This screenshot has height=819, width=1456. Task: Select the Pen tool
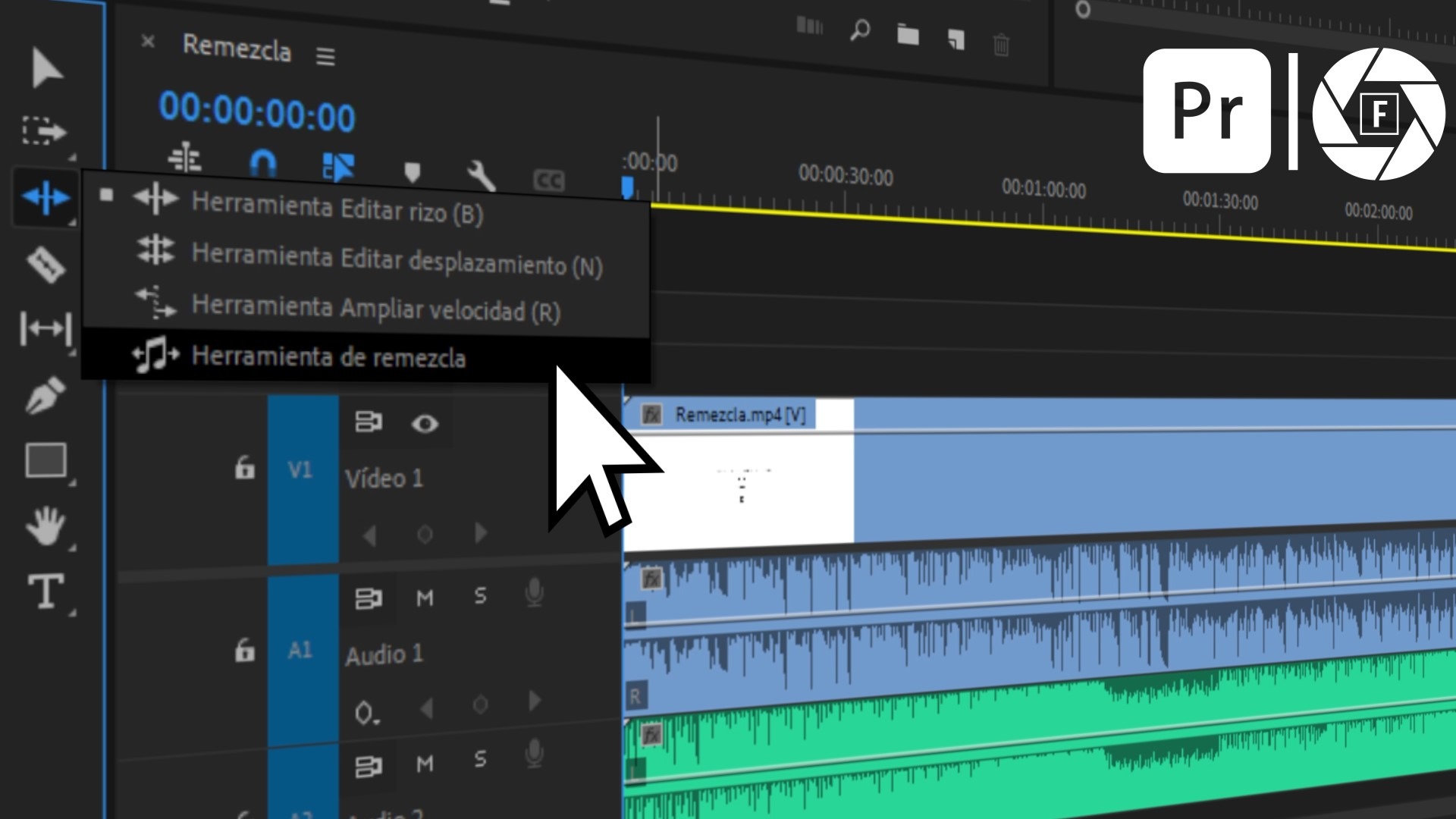pyautogui.click(x=45, y=394)
